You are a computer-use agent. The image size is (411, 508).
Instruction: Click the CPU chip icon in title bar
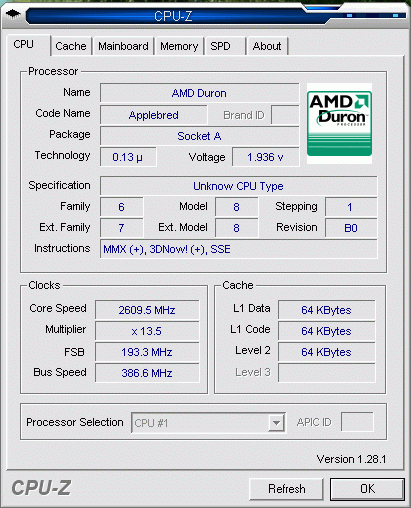coord(13,15)
